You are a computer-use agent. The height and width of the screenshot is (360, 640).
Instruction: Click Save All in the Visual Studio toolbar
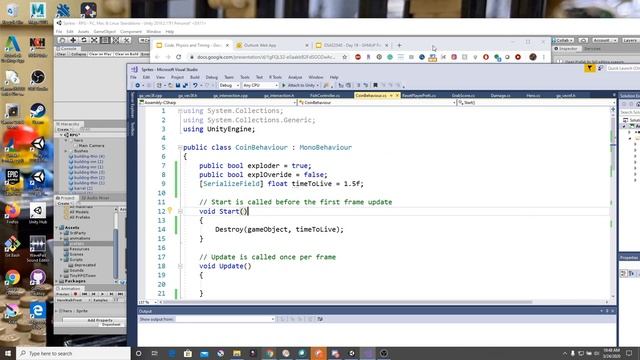point(185,85)
